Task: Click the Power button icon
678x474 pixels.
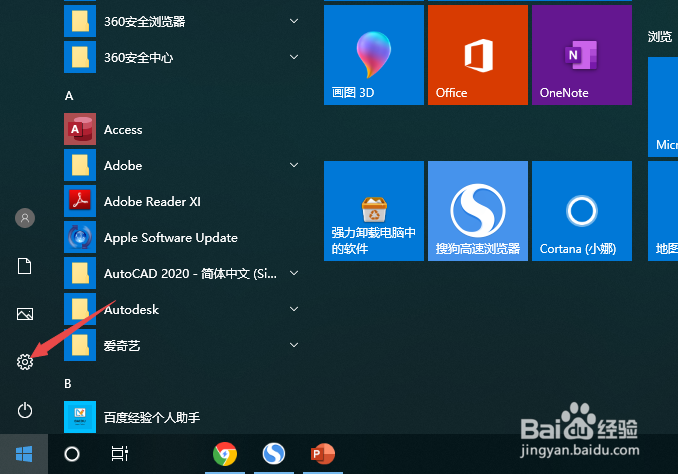Action: click(25, 410)
